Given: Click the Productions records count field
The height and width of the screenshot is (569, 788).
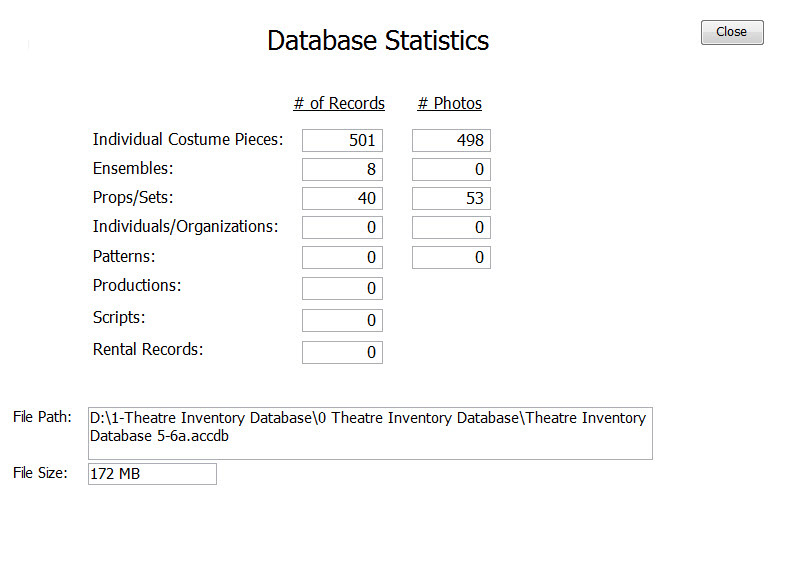Looking at the screenshot, I should tap(342, 289).
